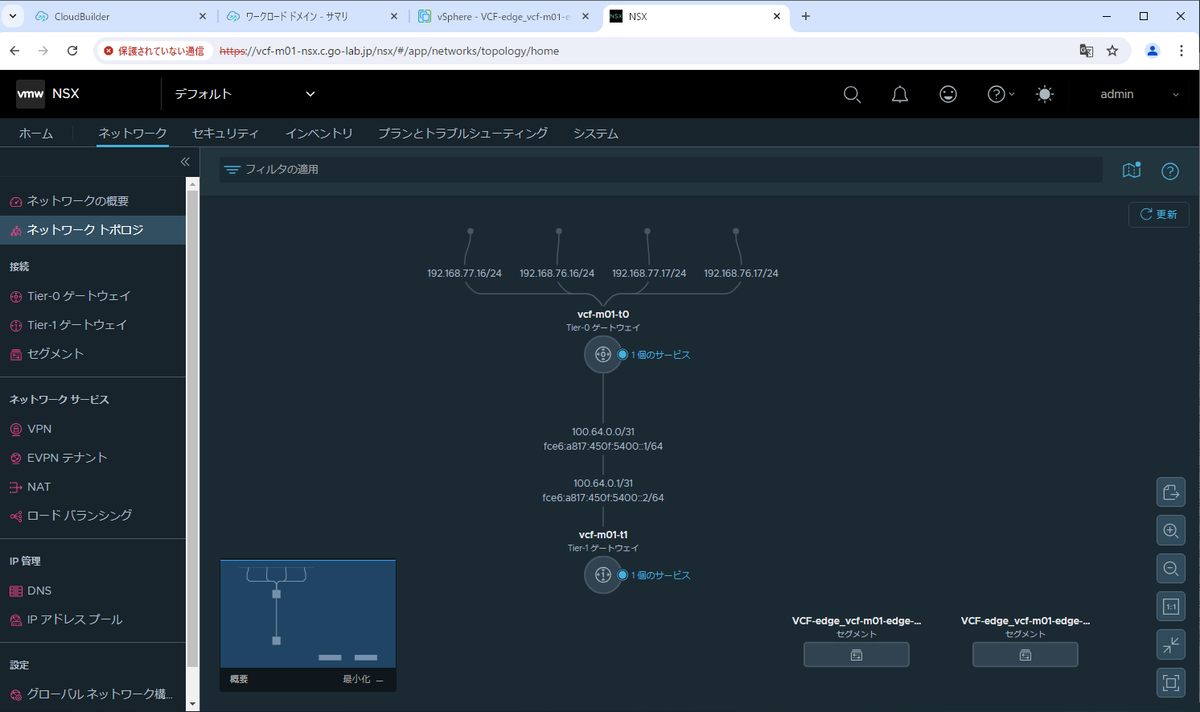This screenshot has width=1200, height=712.
Task: Click the translate page icon
Action: [x=1086, y=50]
